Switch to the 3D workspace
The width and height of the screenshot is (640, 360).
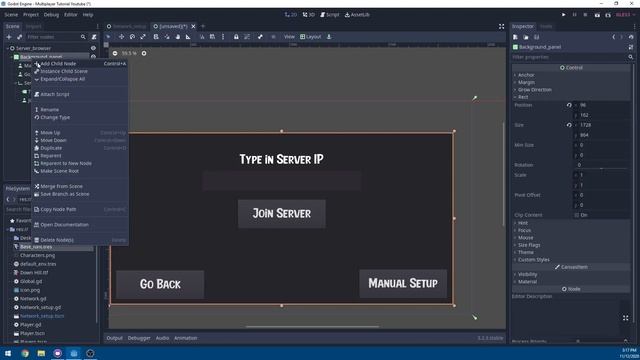click(x=309, y=15)
